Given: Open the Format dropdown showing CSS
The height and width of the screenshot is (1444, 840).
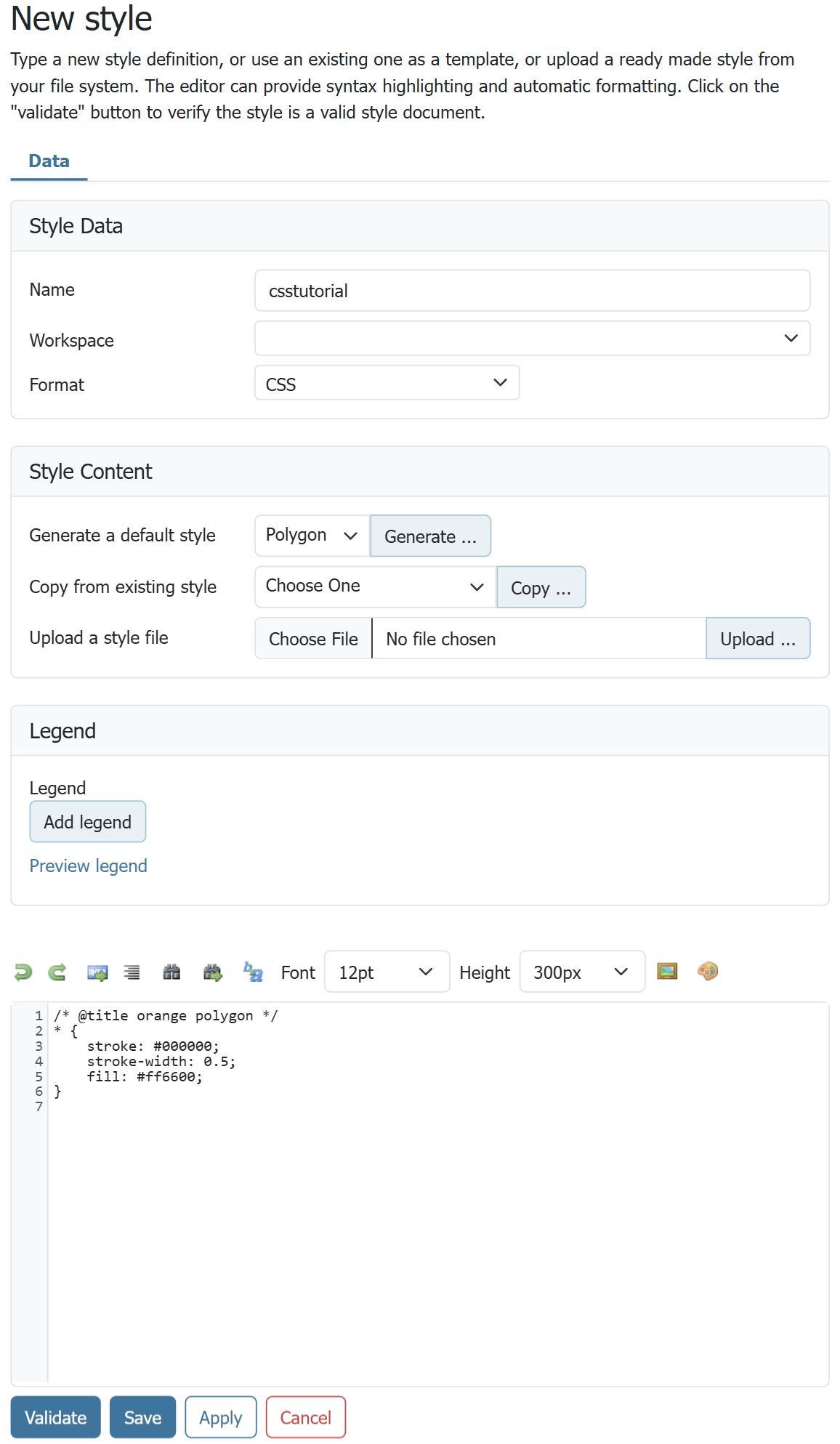Looking at the screenshot, I should coord(387,383).
